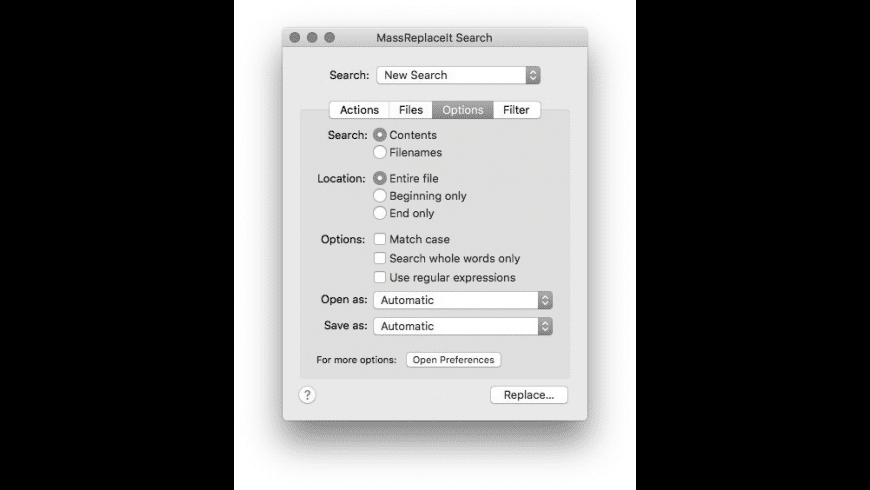
Task: Choose Entire file location option
Action: tap(380, 178)
